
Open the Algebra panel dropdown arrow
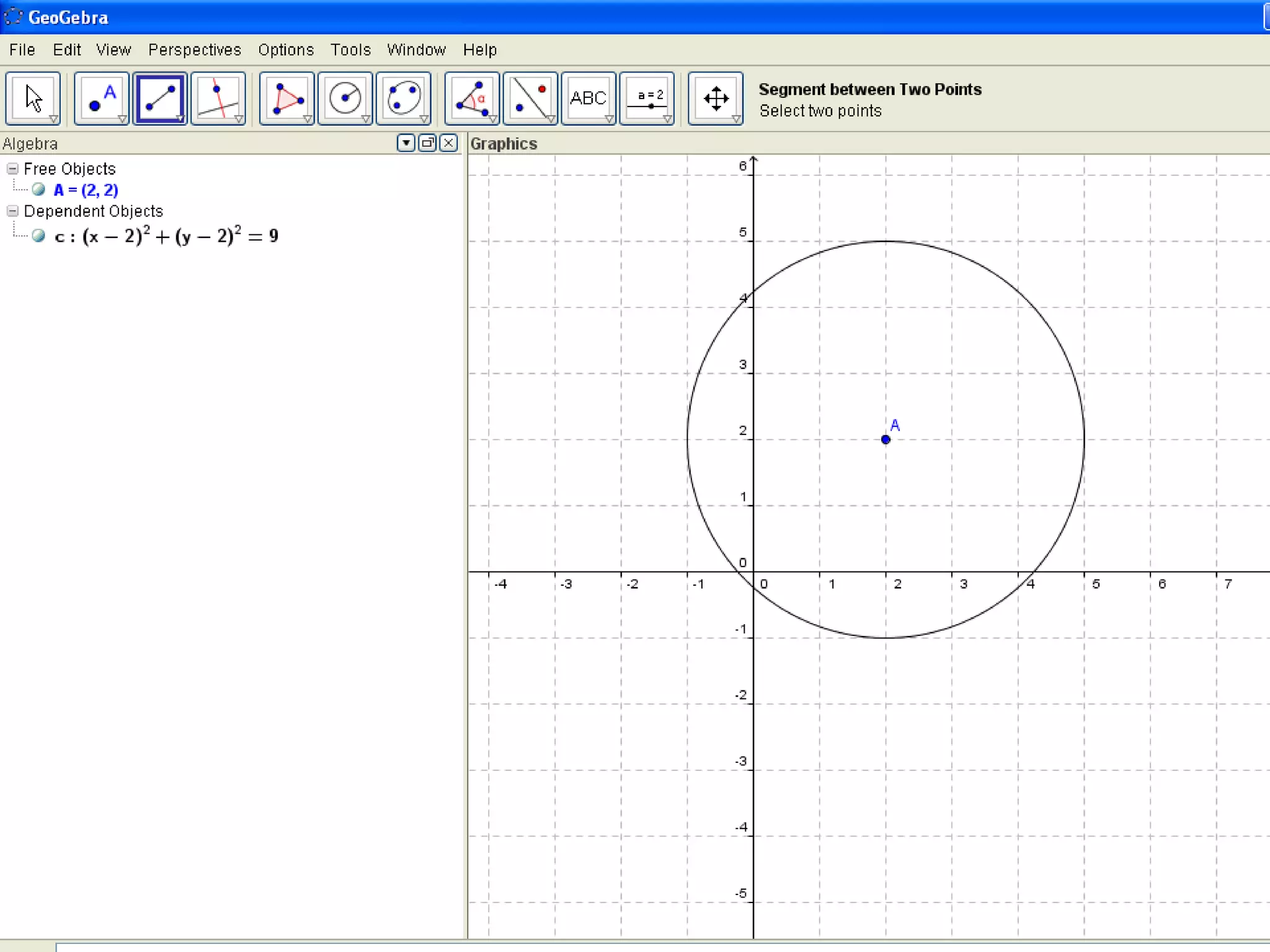point(406,143)
